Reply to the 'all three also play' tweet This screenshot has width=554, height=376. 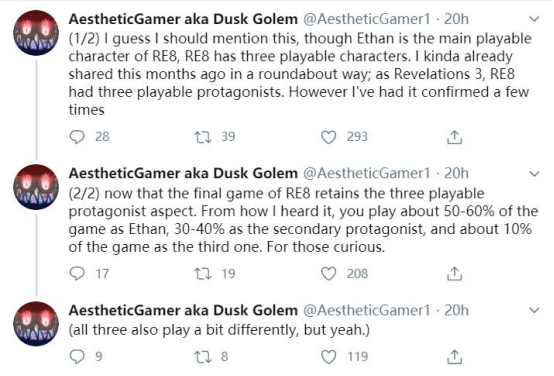point(77,357)
